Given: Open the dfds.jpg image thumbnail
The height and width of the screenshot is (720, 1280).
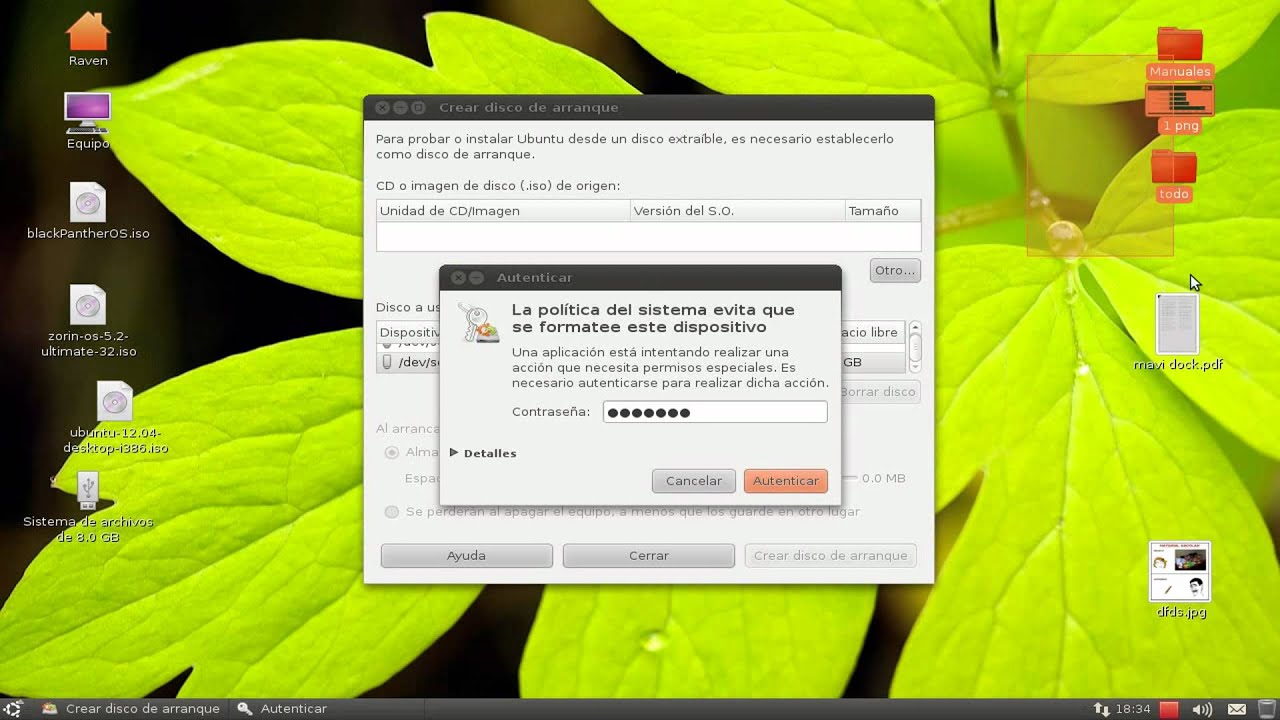Looking at the screenshot, I should click(1180, 571).
